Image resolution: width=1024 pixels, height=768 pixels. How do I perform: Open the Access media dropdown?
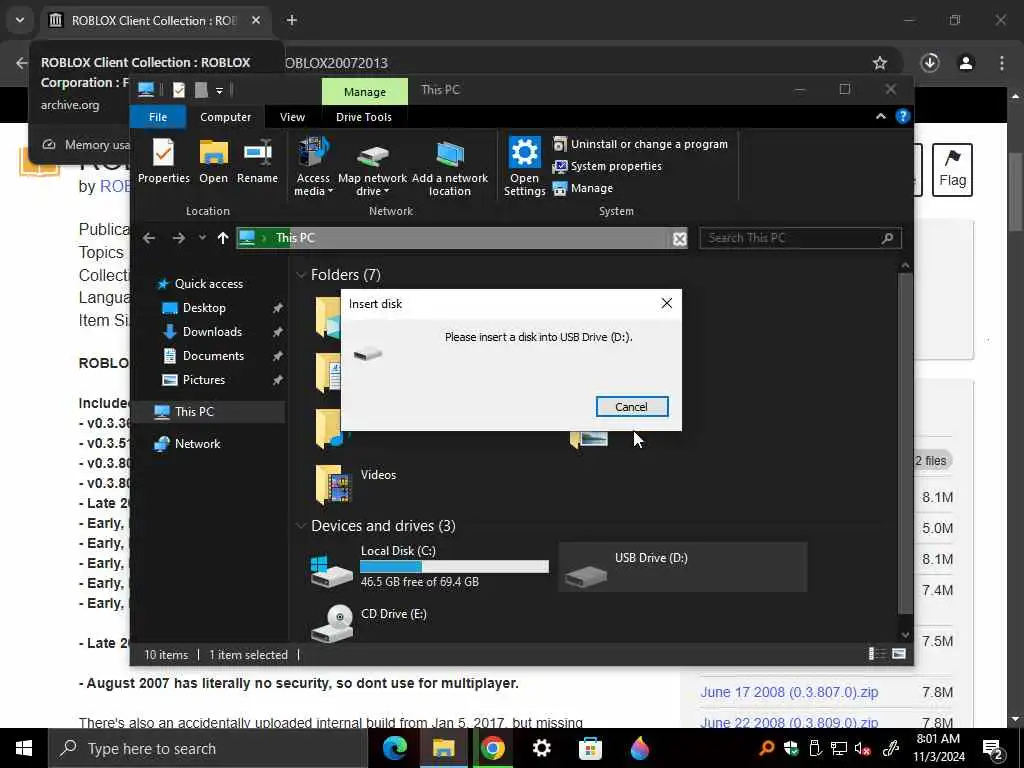tap(313, 167)
